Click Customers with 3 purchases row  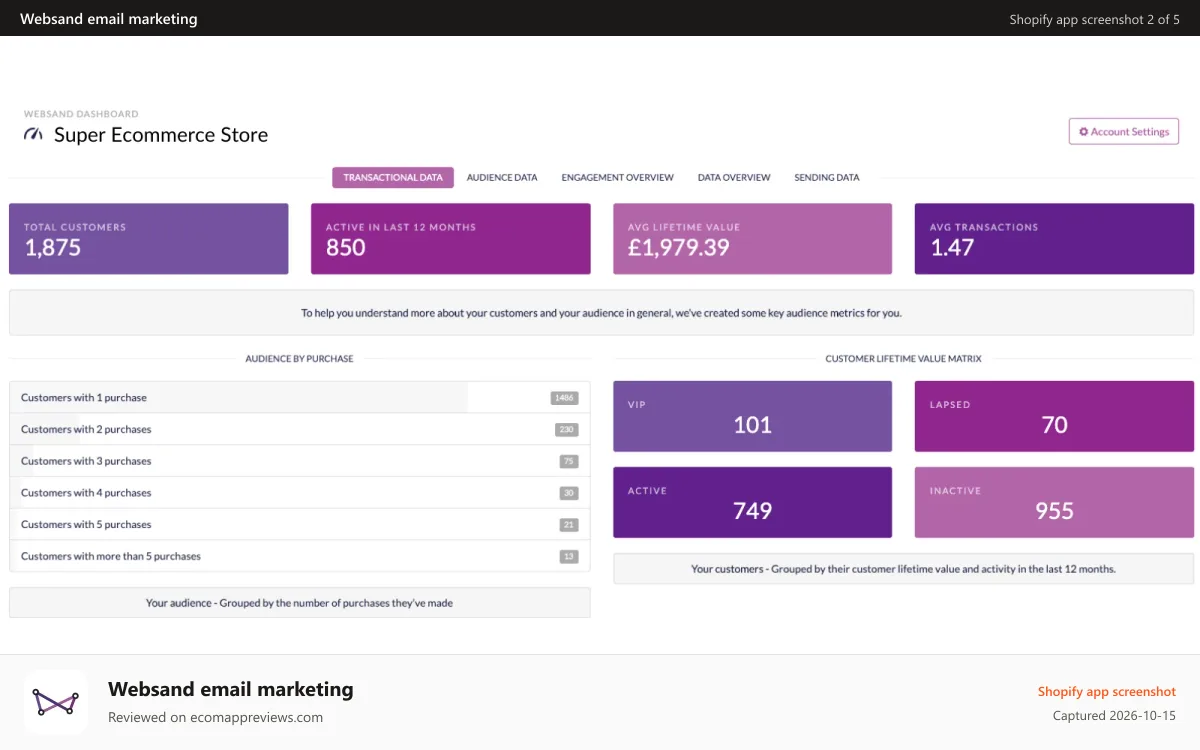299,461
